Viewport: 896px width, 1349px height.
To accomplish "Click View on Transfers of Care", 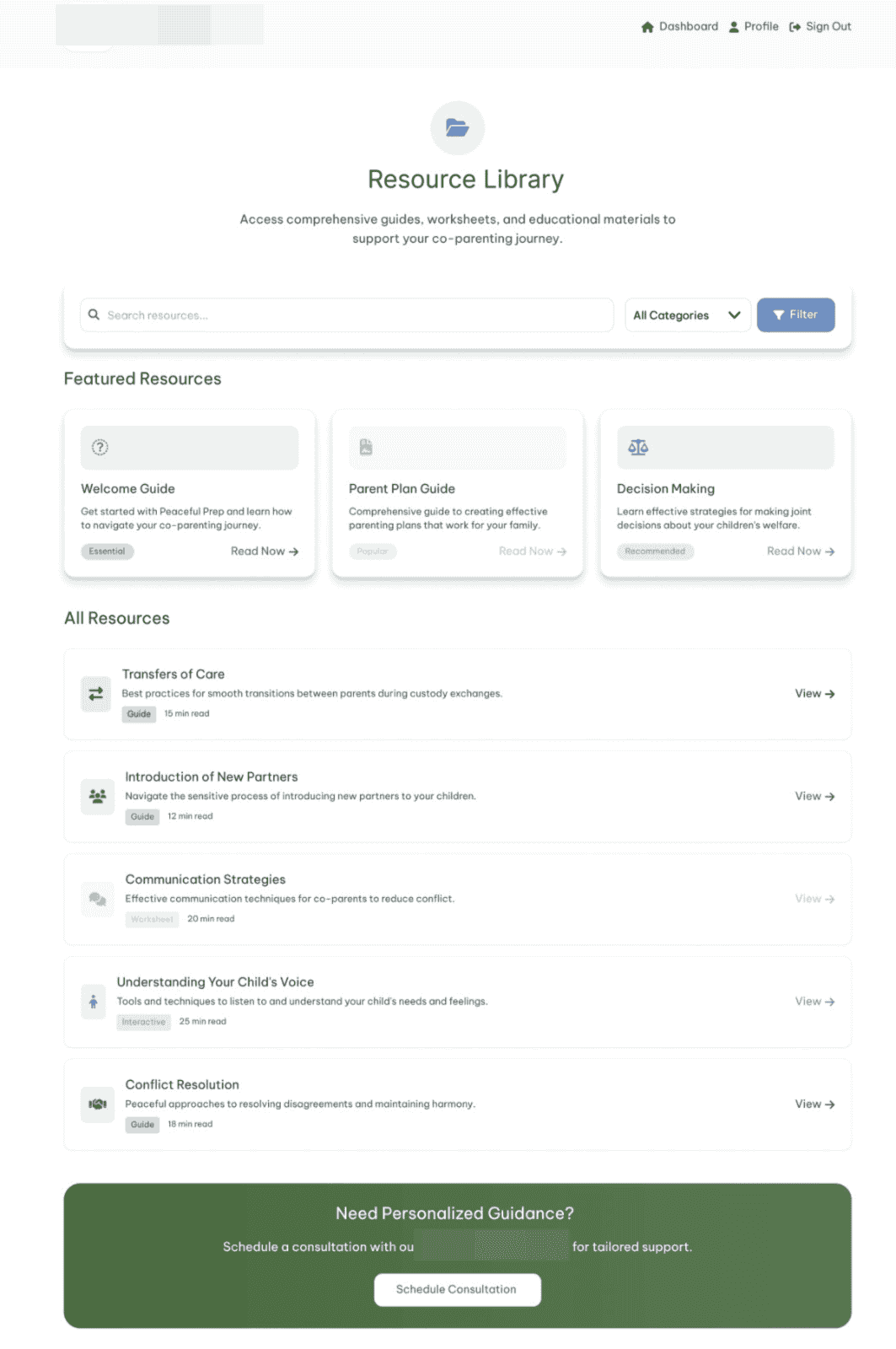I will tap(813, 693).
